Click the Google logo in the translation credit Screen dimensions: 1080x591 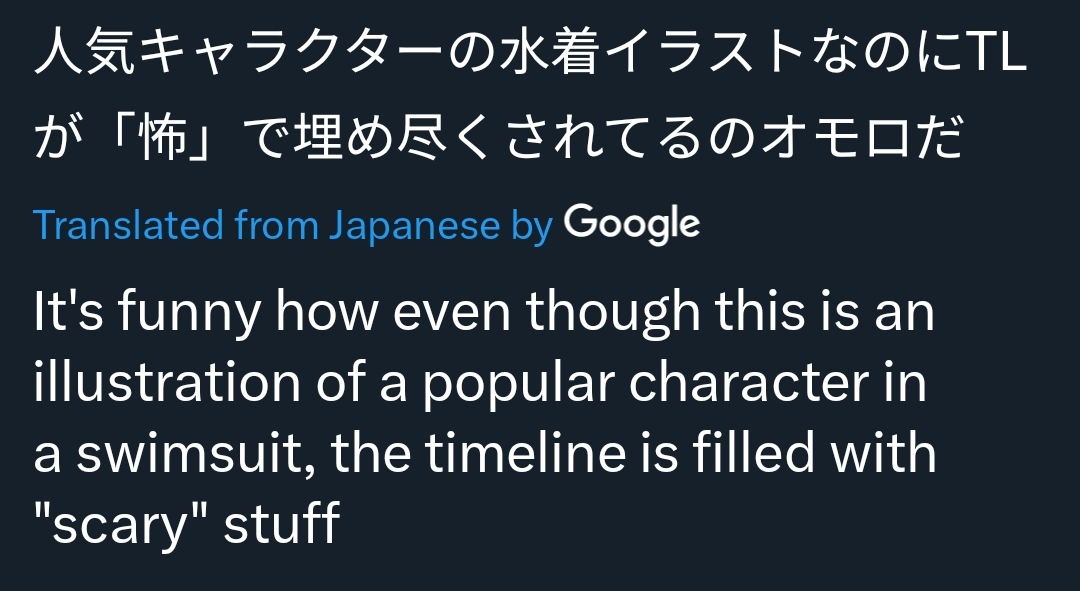(x=632, y=225)
